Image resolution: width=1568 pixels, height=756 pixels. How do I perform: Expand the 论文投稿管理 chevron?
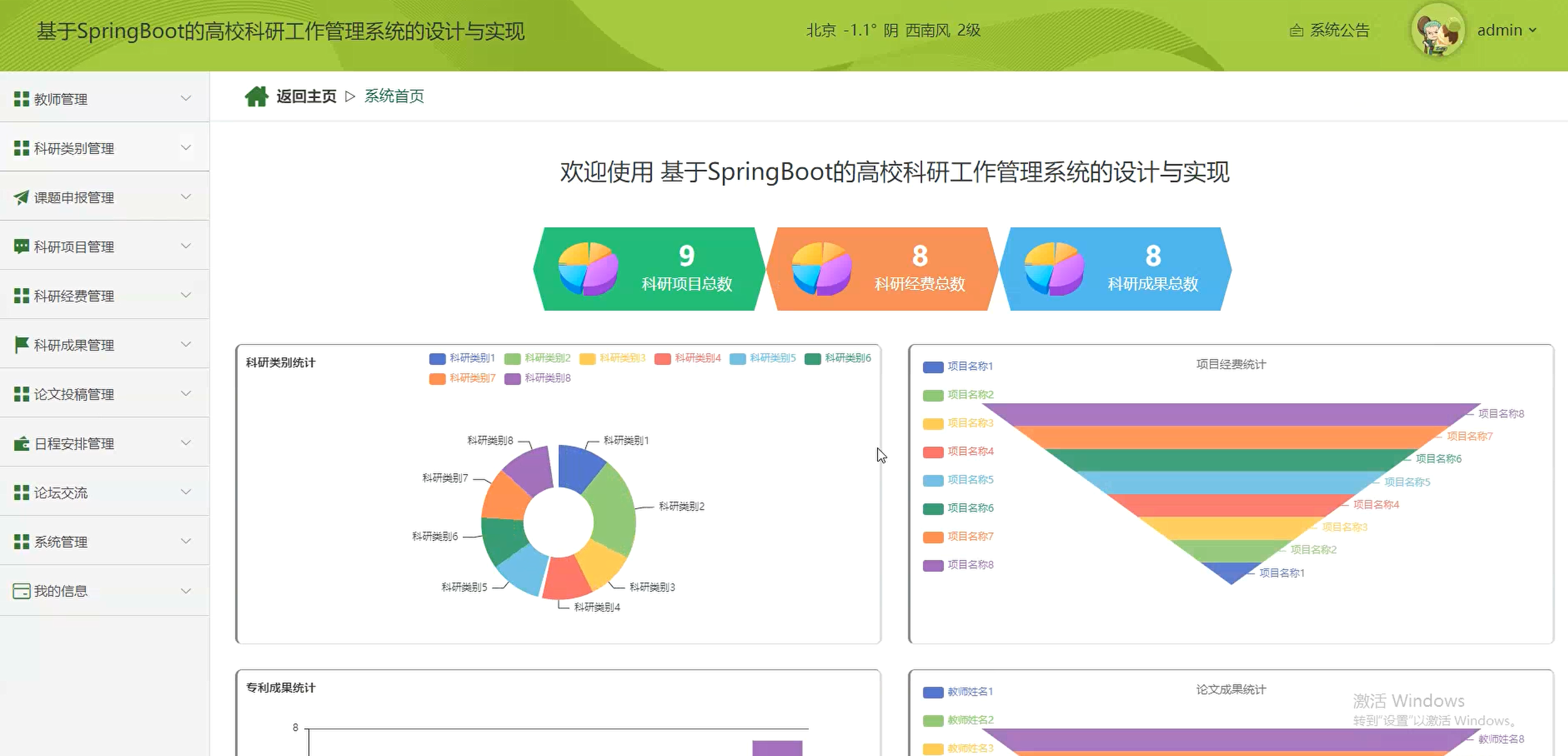coord(186,394)
